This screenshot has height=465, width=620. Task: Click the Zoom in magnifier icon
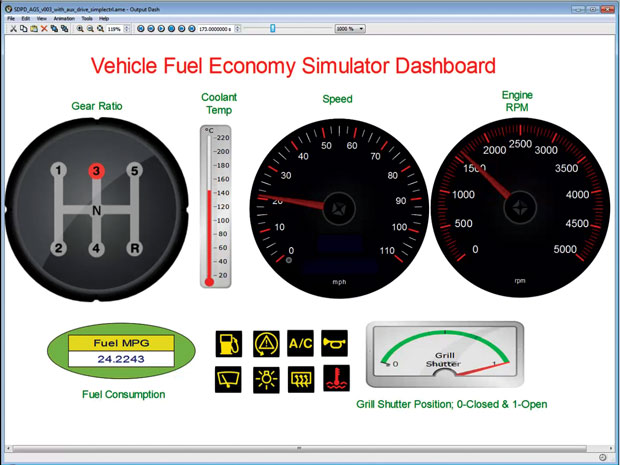click(80, 29)
